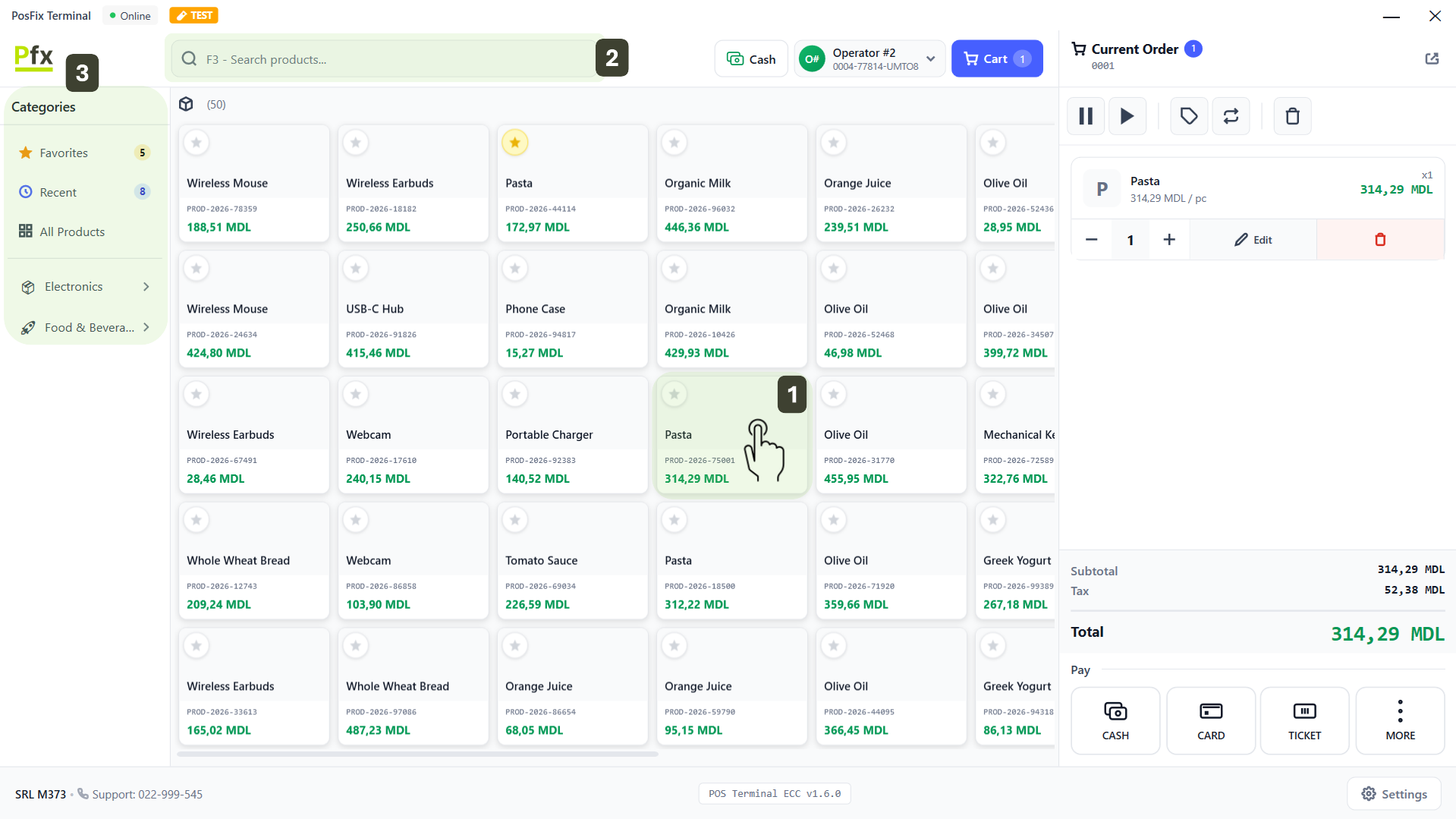Select All Products in the sidebar
This screenshot has height=819, width=1456.
[72, 232]
